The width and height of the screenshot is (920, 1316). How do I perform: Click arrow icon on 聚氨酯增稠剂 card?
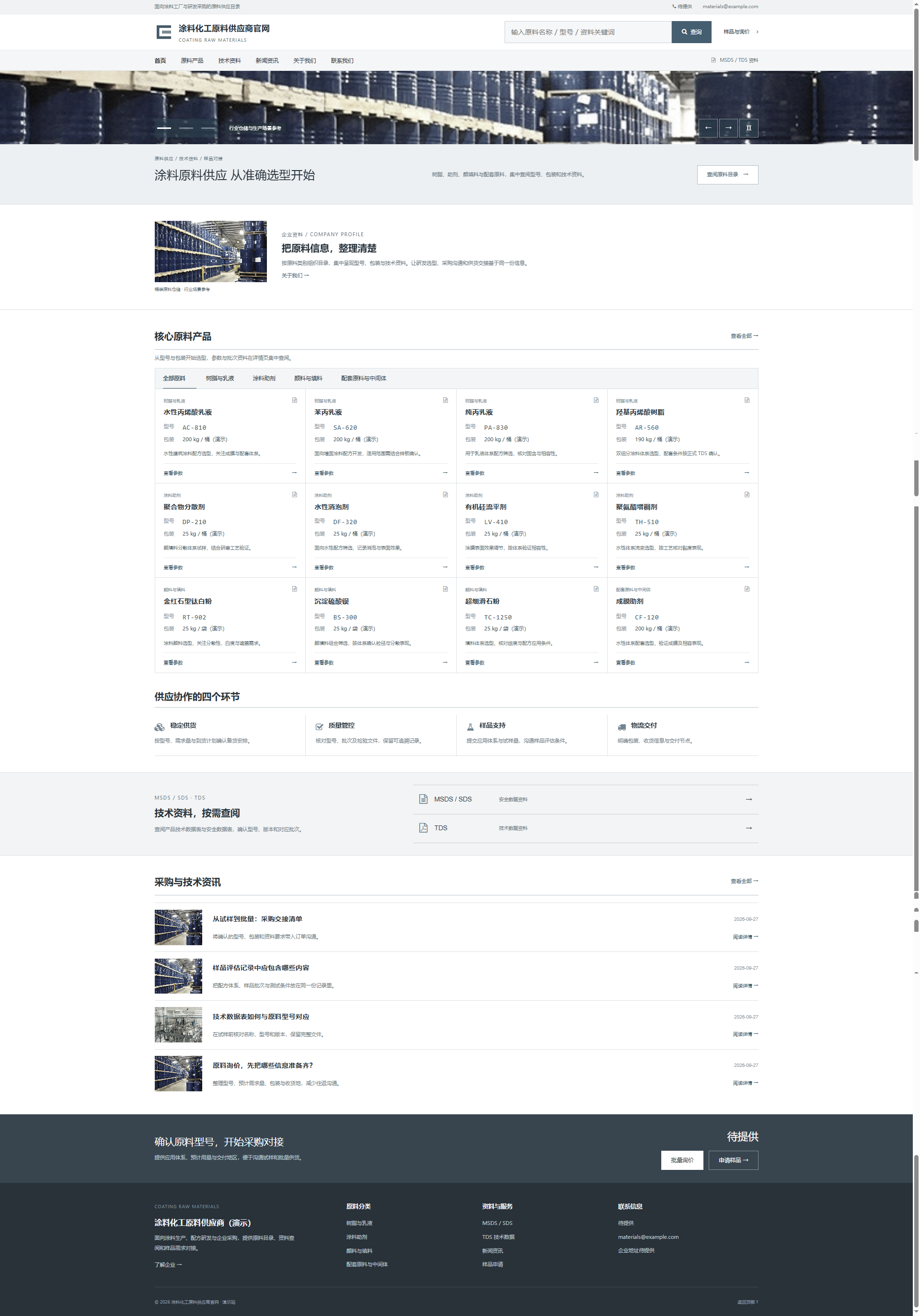coord(747,567)
